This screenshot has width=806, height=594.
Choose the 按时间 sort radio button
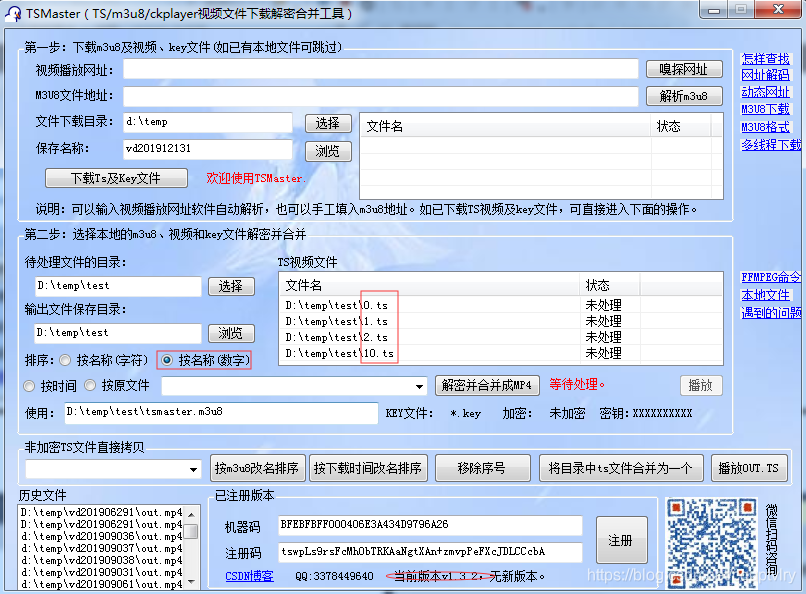click(29, 386)
